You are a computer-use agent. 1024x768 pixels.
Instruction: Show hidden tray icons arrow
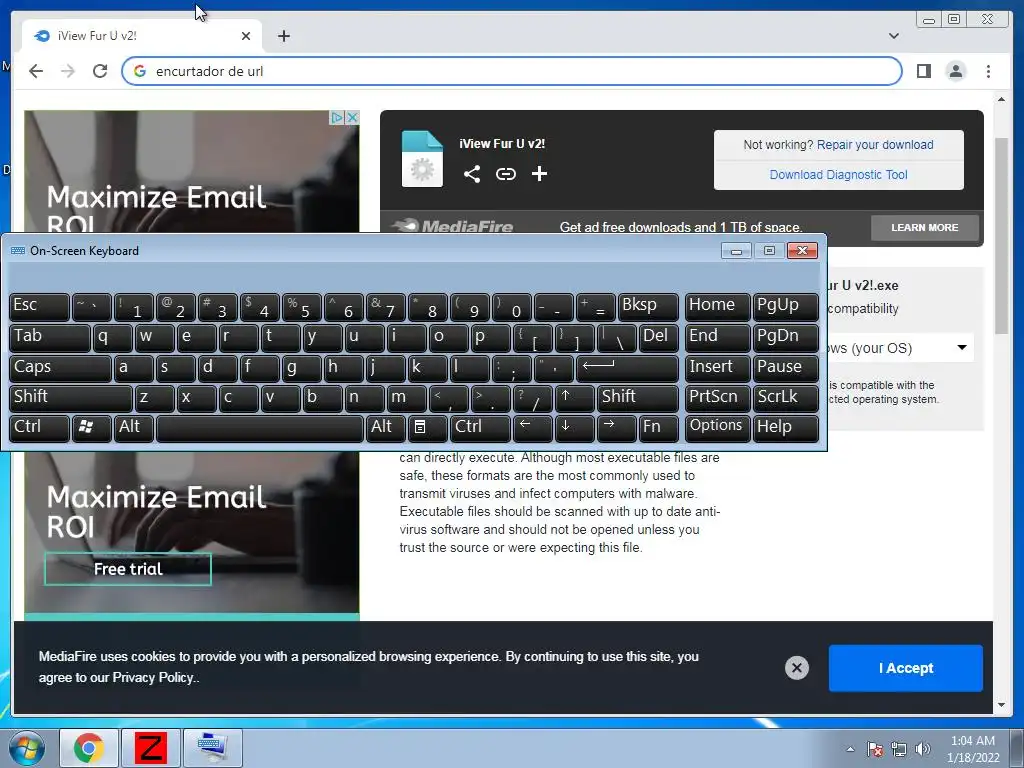point(850,749)
